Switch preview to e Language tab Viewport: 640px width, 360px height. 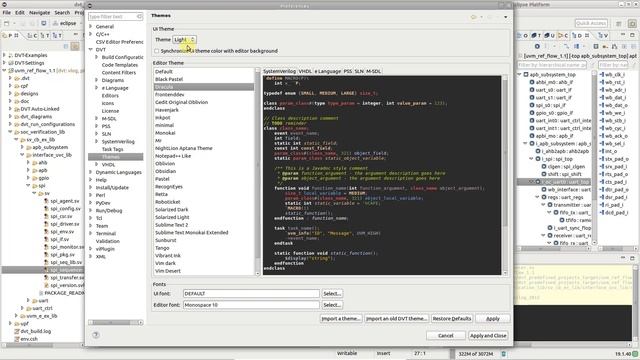coord(327,71)
